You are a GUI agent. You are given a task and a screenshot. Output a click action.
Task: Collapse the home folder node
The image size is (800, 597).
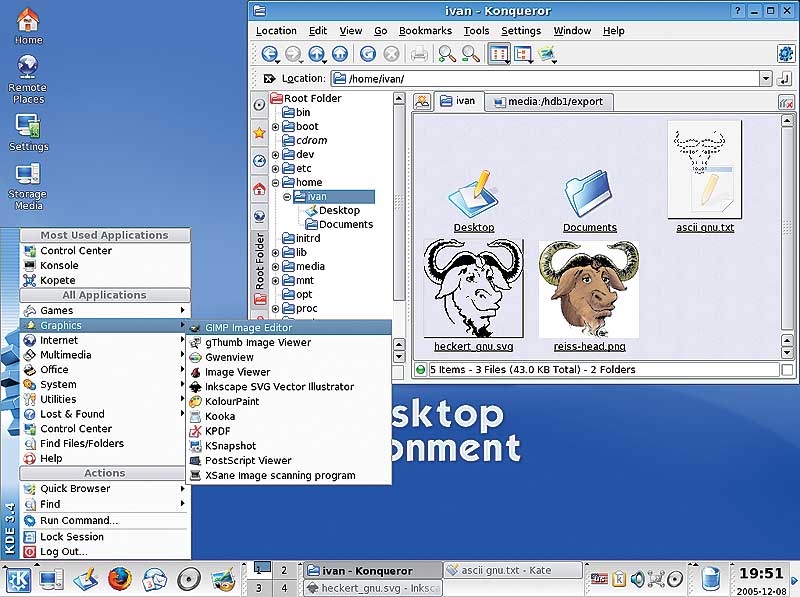coord(276,183)
